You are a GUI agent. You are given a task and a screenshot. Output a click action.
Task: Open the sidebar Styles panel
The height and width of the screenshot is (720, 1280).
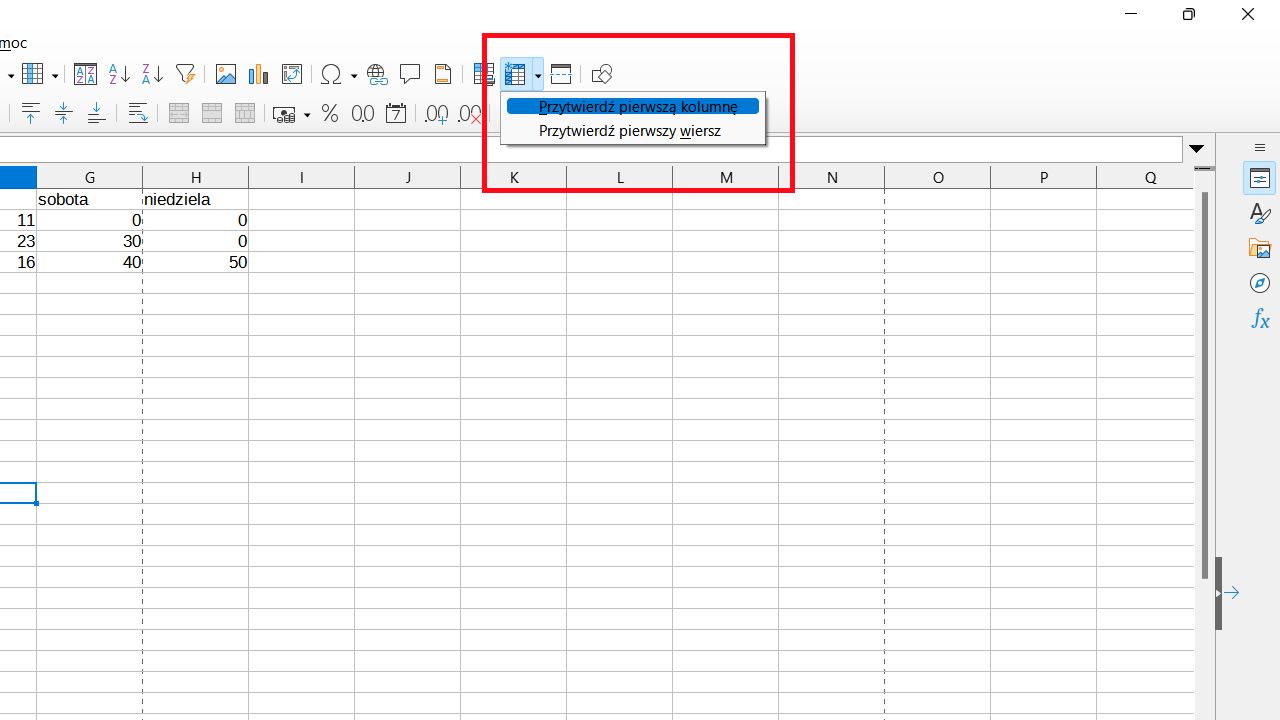(x=1260, y=214)
